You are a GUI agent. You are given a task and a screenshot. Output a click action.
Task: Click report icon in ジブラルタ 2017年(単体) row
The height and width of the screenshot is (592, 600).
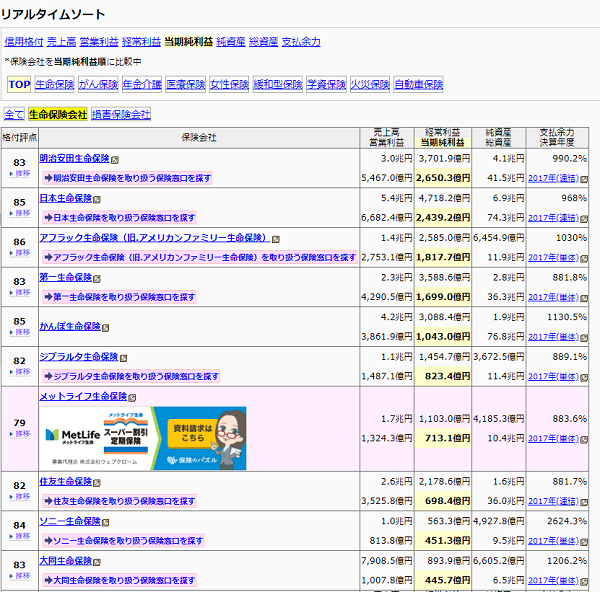tap(584, 378)
